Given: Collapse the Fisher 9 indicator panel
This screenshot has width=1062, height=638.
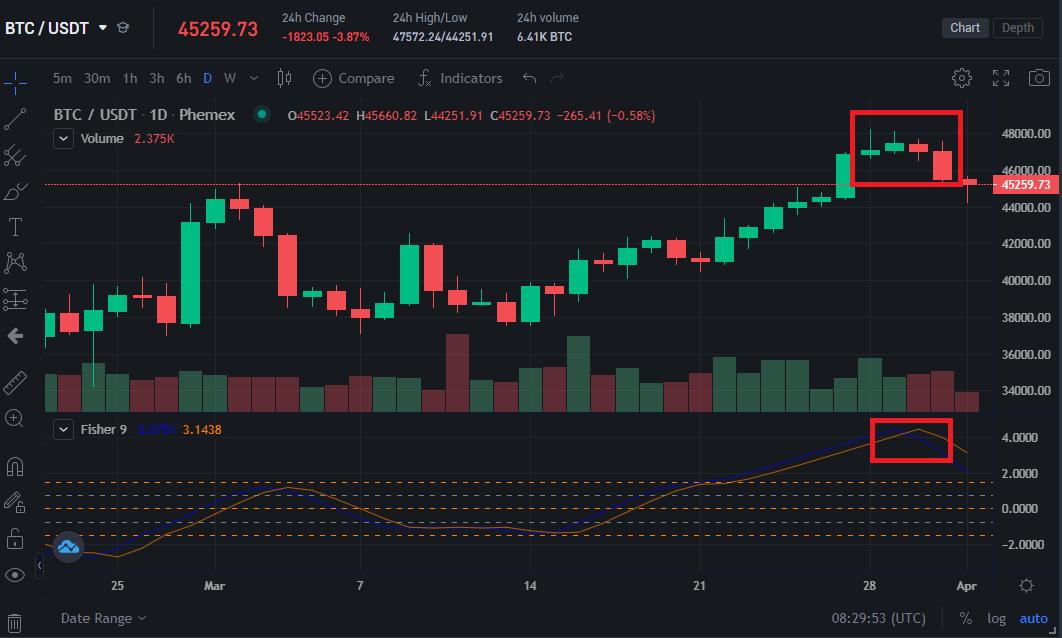Looking at the screenshot, I should 63,429.
